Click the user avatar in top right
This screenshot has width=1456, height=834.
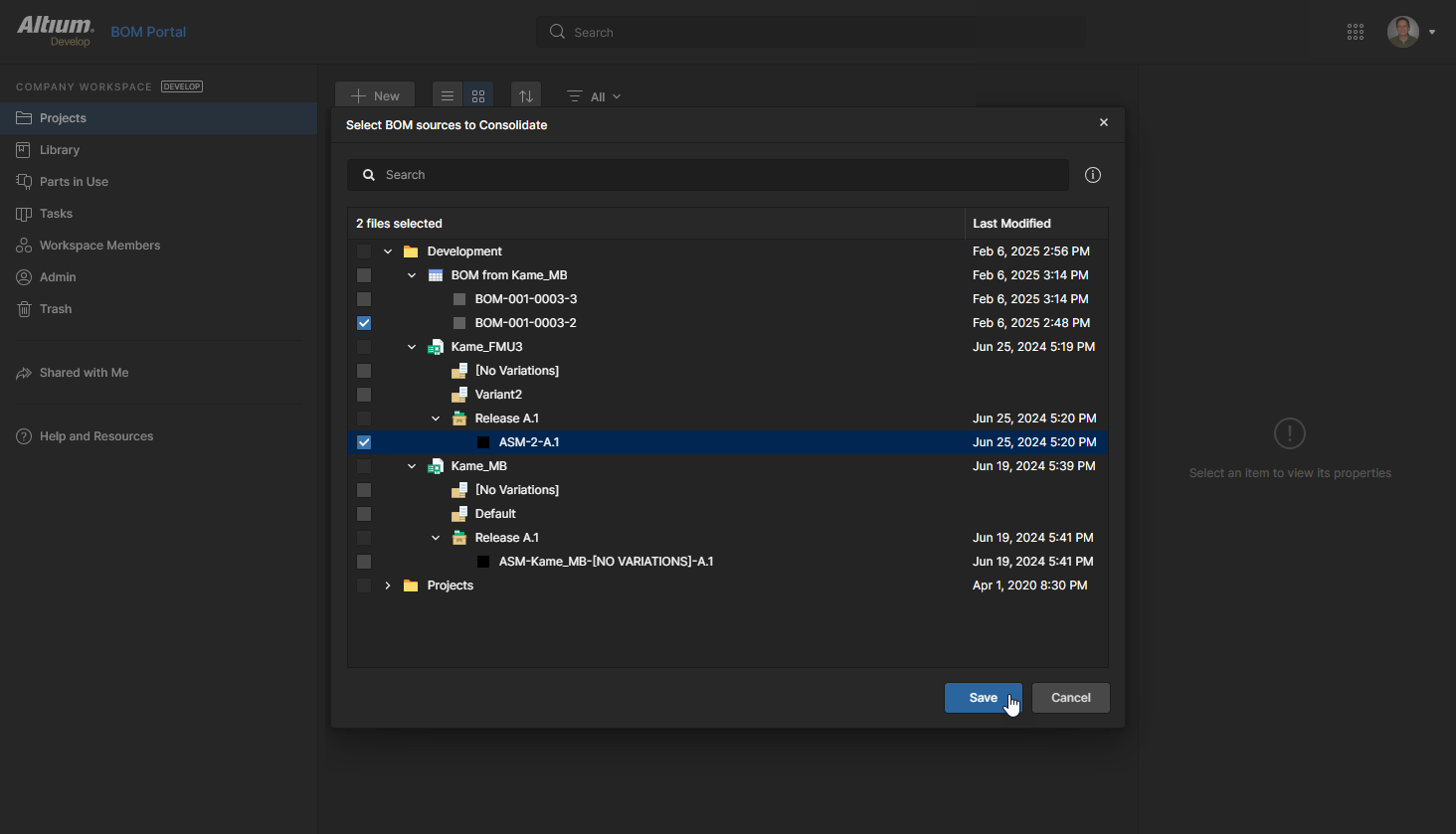click(1403, 32)
